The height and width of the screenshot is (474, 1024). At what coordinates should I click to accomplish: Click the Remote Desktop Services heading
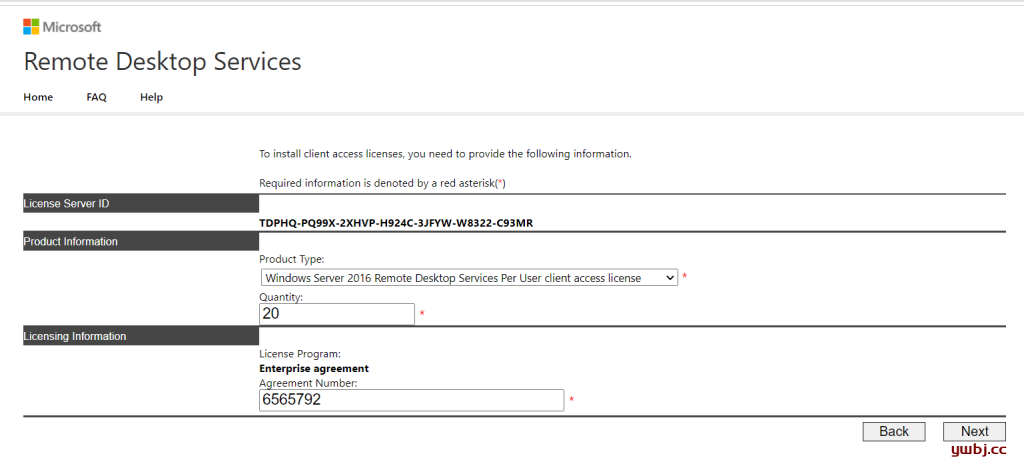tap(163, 61)
